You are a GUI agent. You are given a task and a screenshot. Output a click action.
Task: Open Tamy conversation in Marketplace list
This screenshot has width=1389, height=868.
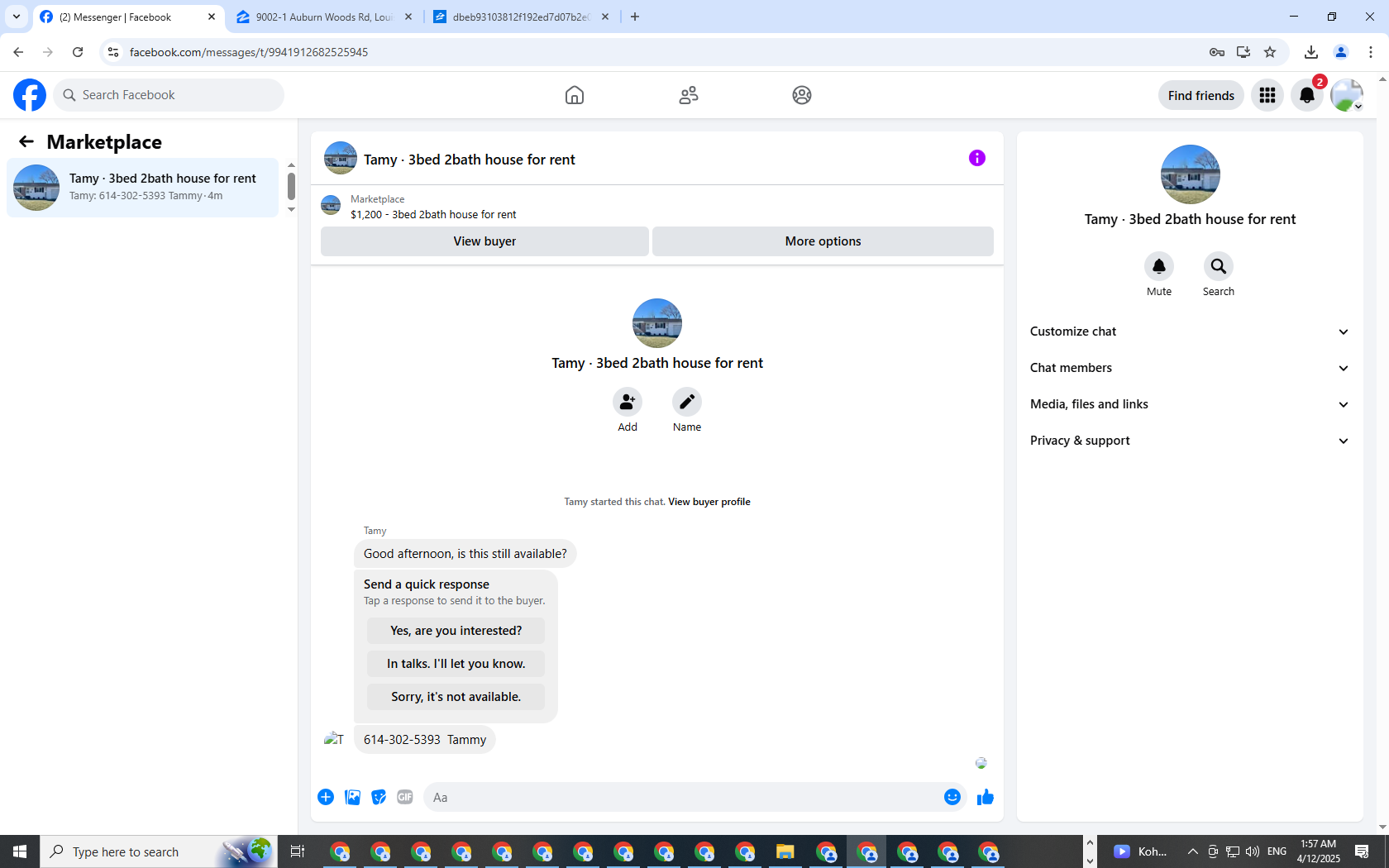pyautogui.click(x=143, y=188)
